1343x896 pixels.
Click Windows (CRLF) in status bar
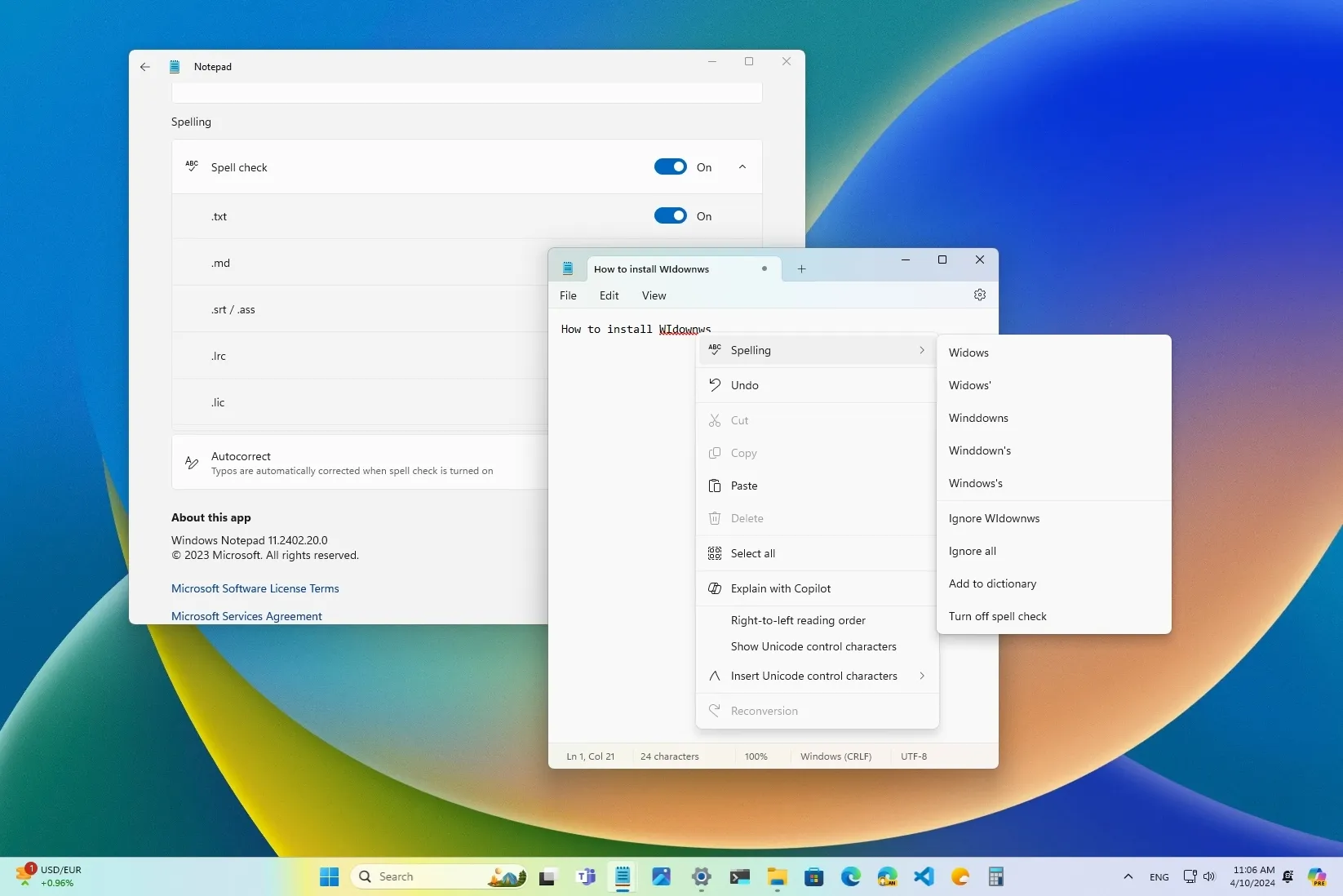click(835, 756)
